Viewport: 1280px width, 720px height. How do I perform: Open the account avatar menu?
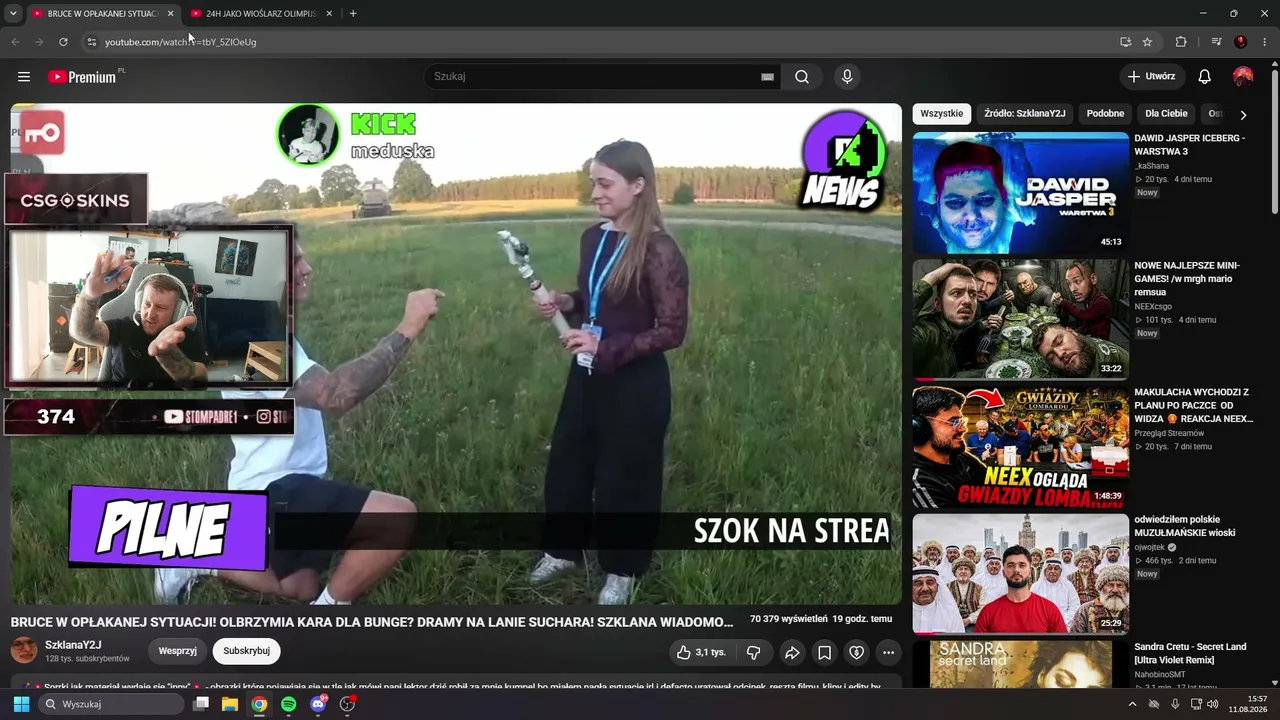pyautogui.click(x=1243, y=77)
